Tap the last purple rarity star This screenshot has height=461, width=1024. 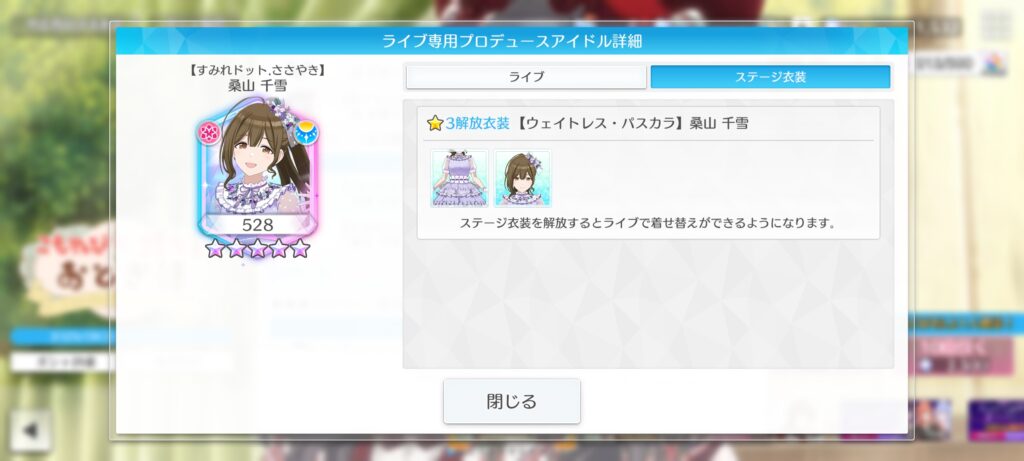click(300, 248)
